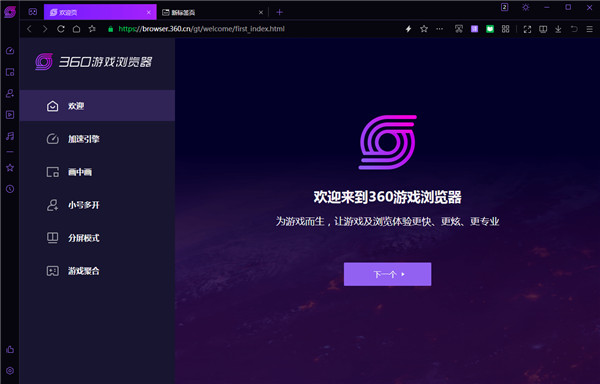Image resolution: width=600 pixels, height=384 pixels.
Task: Select 画中画 in the side menu
Action: pos(97,172)
